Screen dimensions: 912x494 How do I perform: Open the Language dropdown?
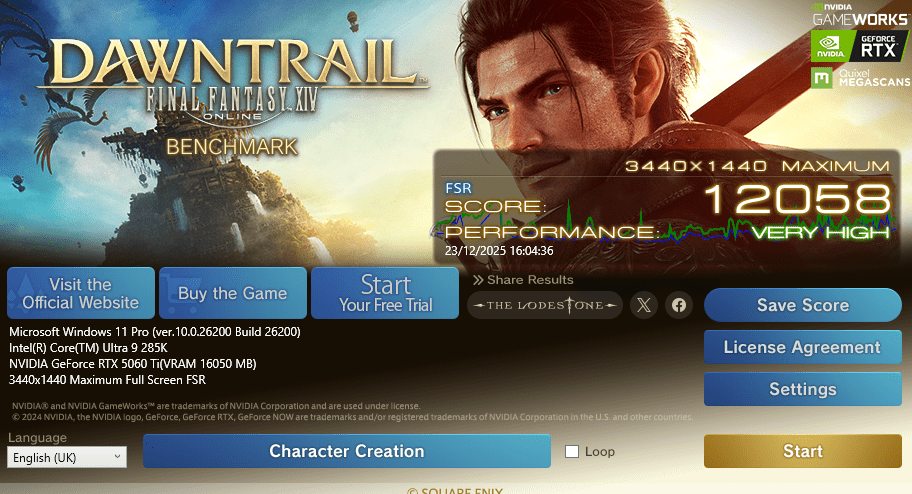[x=67, y=457]
